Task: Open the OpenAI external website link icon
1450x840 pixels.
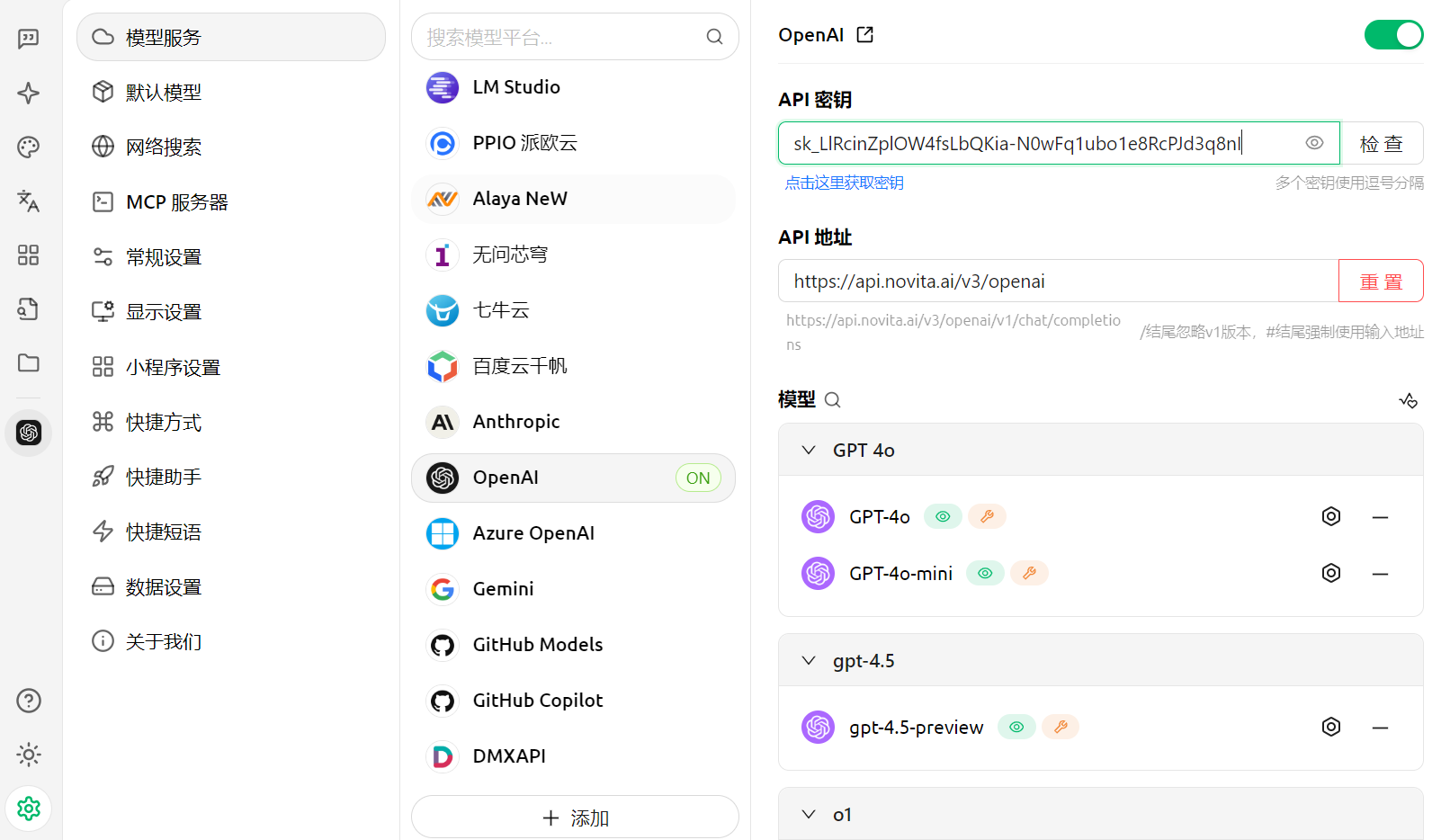Action: click(x=864, y=35)
